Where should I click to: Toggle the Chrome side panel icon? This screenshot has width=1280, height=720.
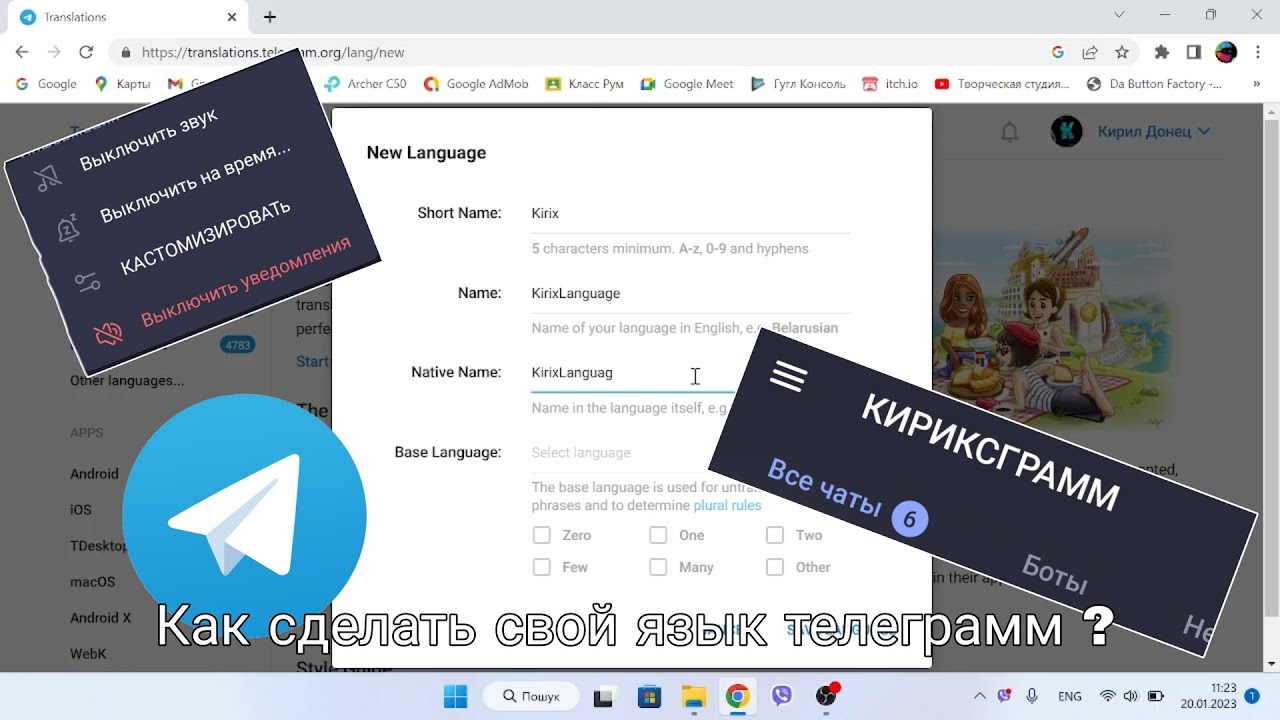point(1194,52)
